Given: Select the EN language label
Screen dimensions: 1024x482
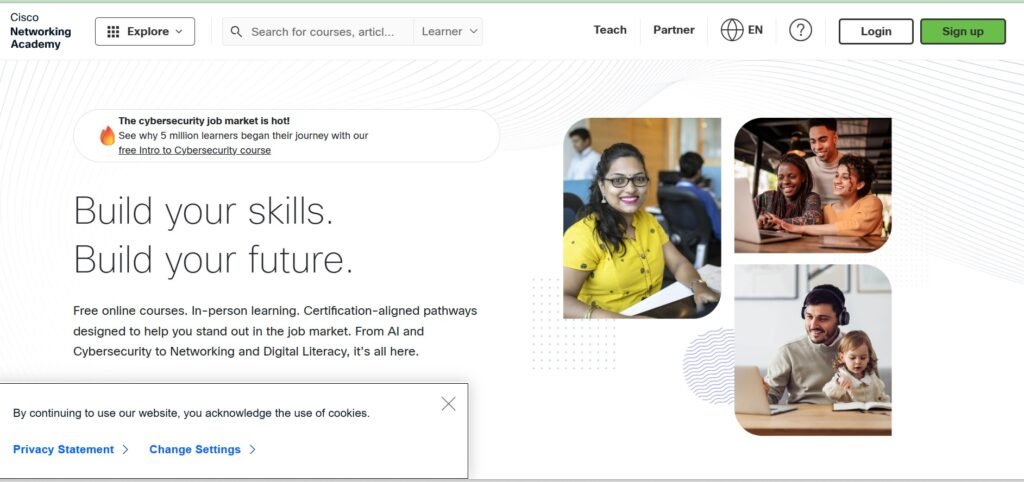Looking at the screenshot, I should pyautogui.click(x=756, y=30).
